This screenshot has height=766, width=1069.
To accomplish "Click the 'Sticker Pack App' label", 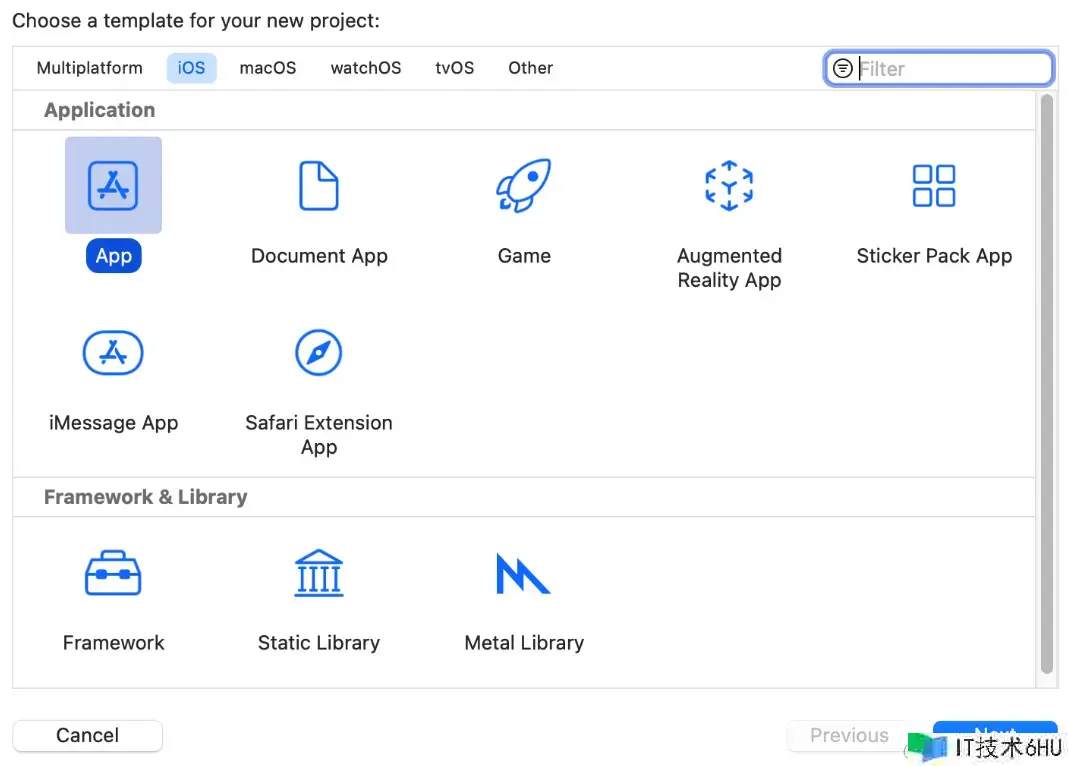I will pyautogui.click(x=934, y=256).
